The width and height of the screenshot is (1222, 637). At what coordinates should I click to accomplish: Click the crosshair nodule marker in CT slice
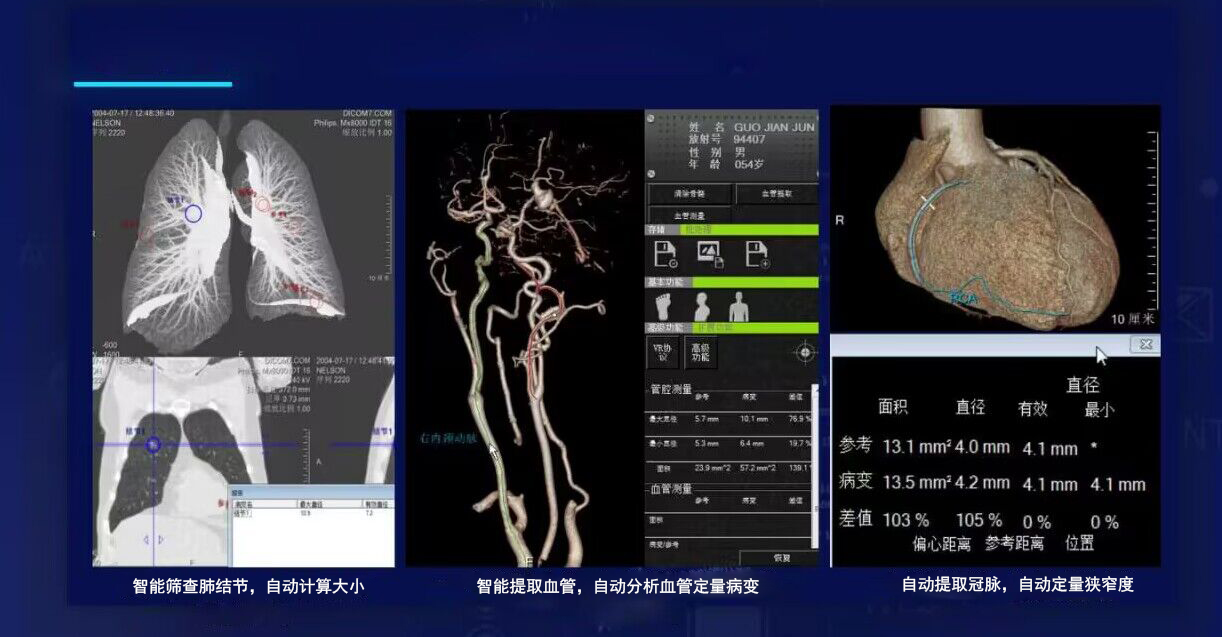153,444
